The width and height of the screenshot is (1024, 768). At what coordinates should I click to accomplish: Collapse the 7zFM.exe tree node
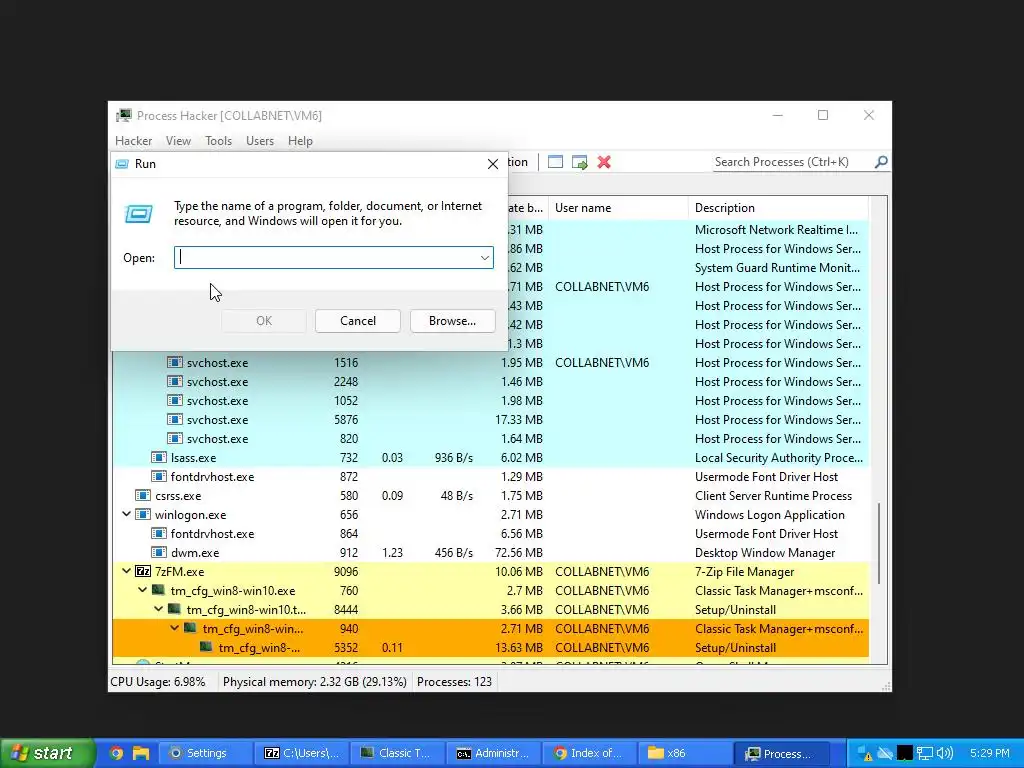pyautogui.click(x=127, y=571)
